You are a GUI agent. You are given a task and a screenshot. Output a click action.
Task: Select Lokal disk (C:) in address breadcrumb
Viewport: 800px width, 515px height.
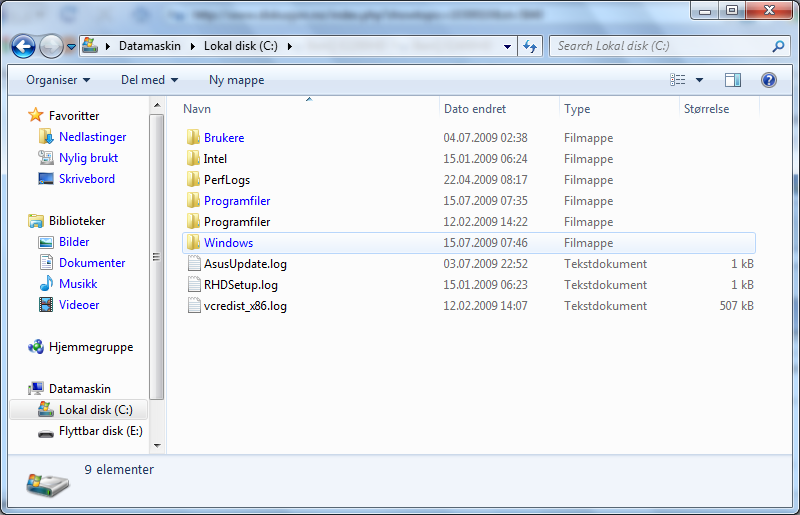point(241,46)
